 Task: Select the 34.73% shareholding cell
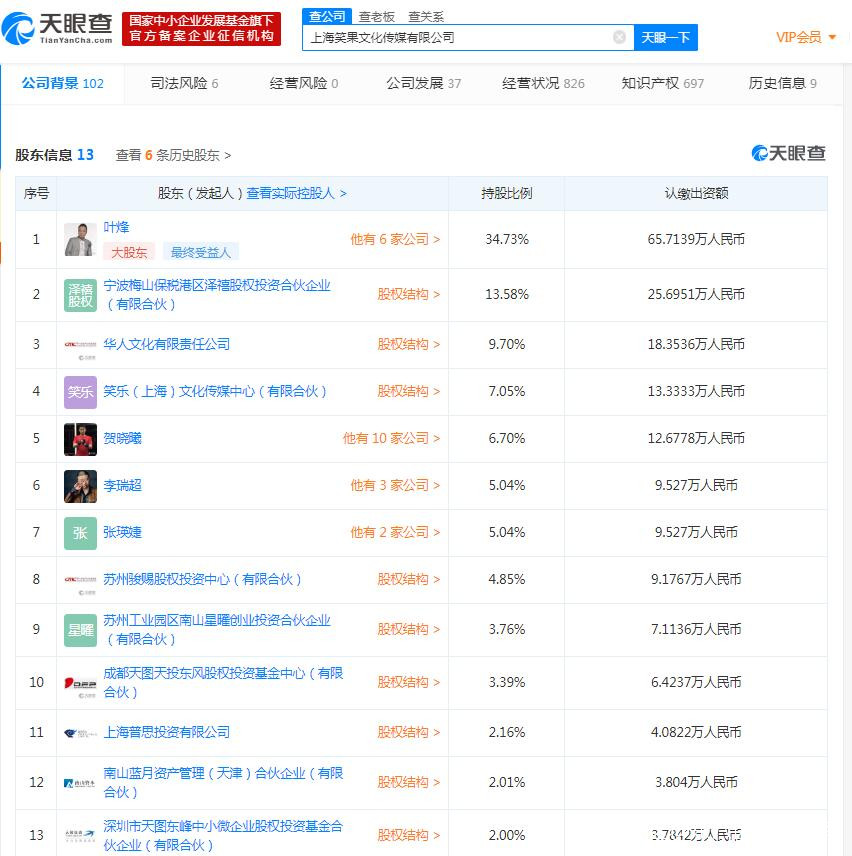(507, 239)
